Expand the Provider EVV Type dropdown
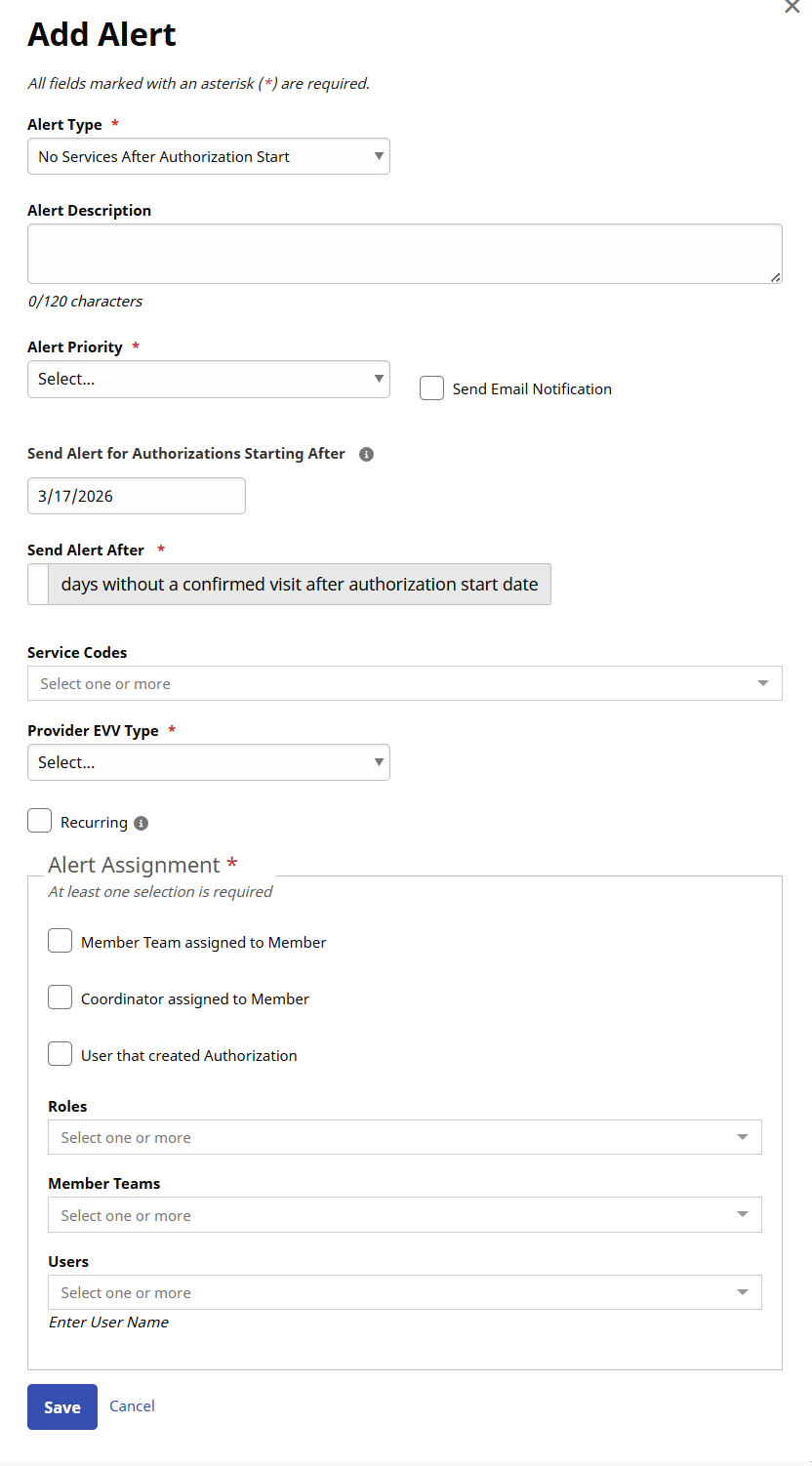The height and width of the screenshot is (1466, 812). (208, 762)
